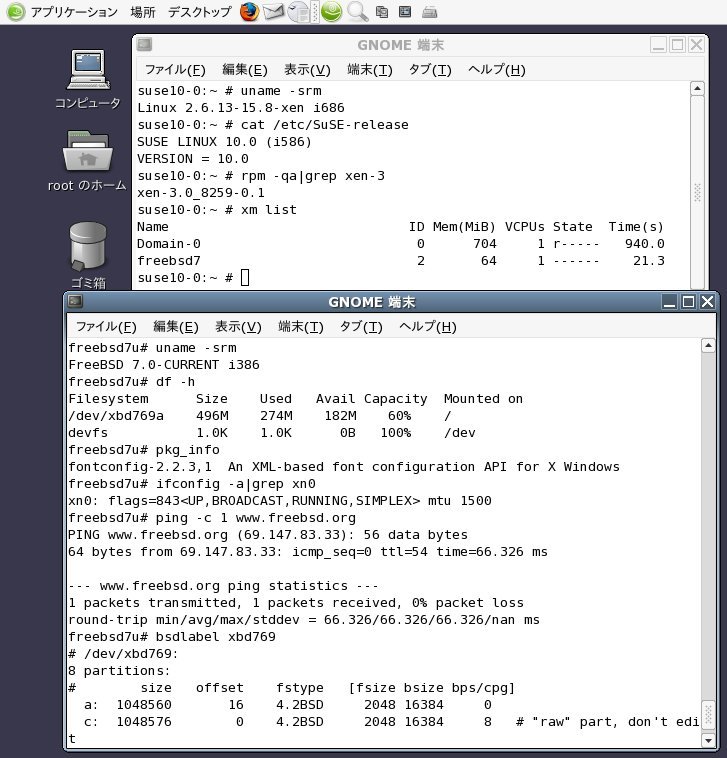Click the 'SUSE LINUX 10.0 (i586)' line
This screenshot has height=758, width=727.
coord(224,142)
